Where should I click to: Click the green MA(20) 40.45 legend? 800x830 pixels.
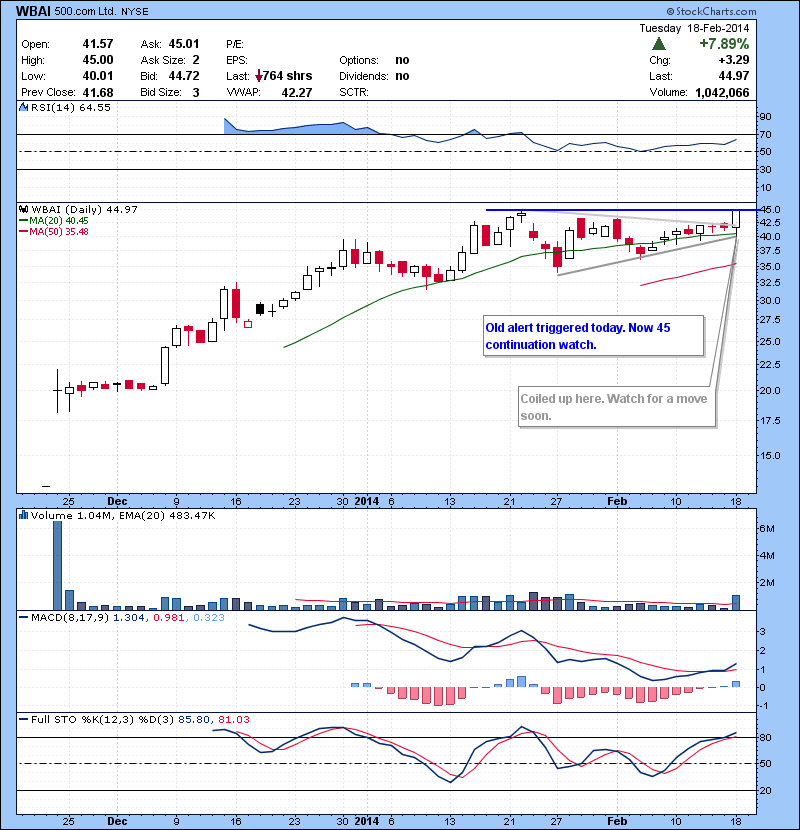tap(53, 221)
